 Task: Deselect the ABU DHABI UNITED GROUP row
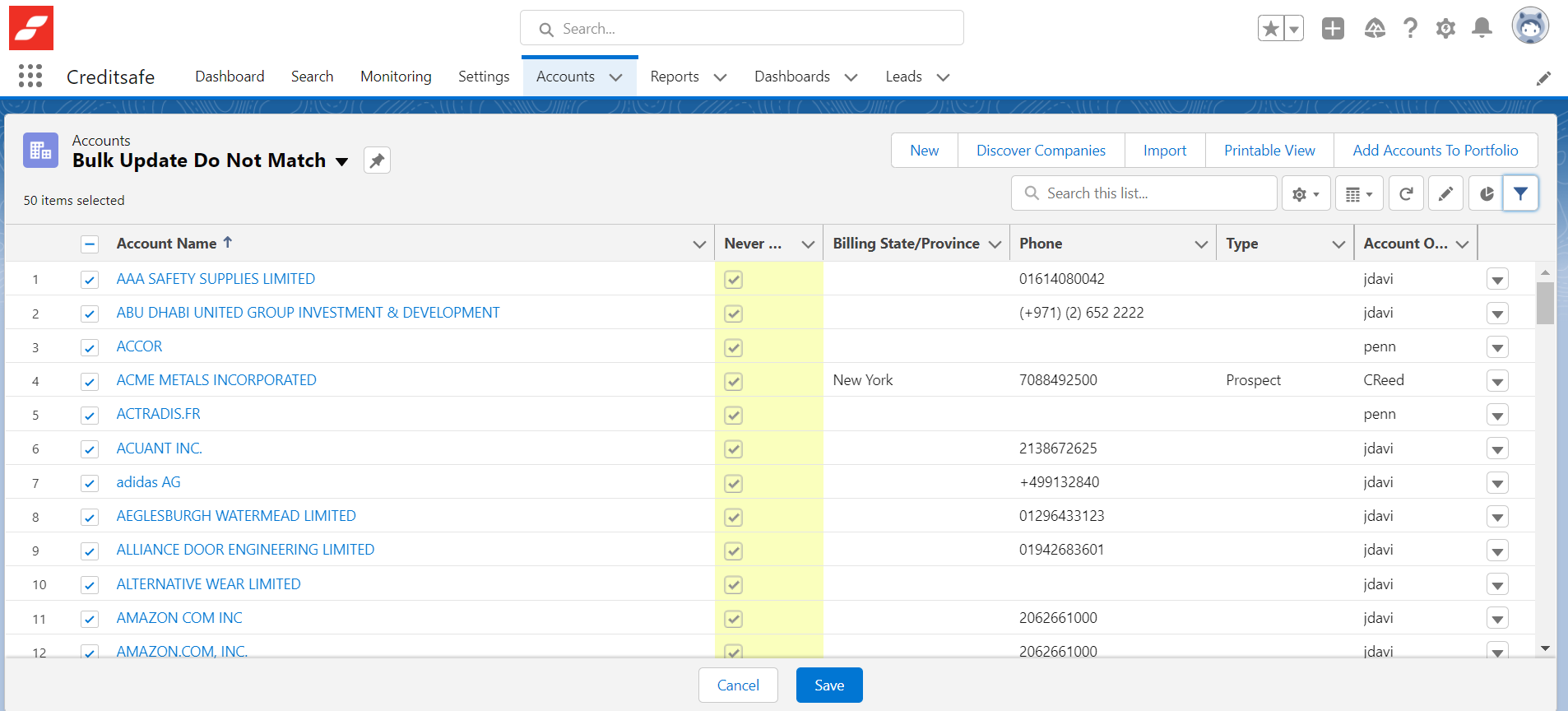[90, 314]
